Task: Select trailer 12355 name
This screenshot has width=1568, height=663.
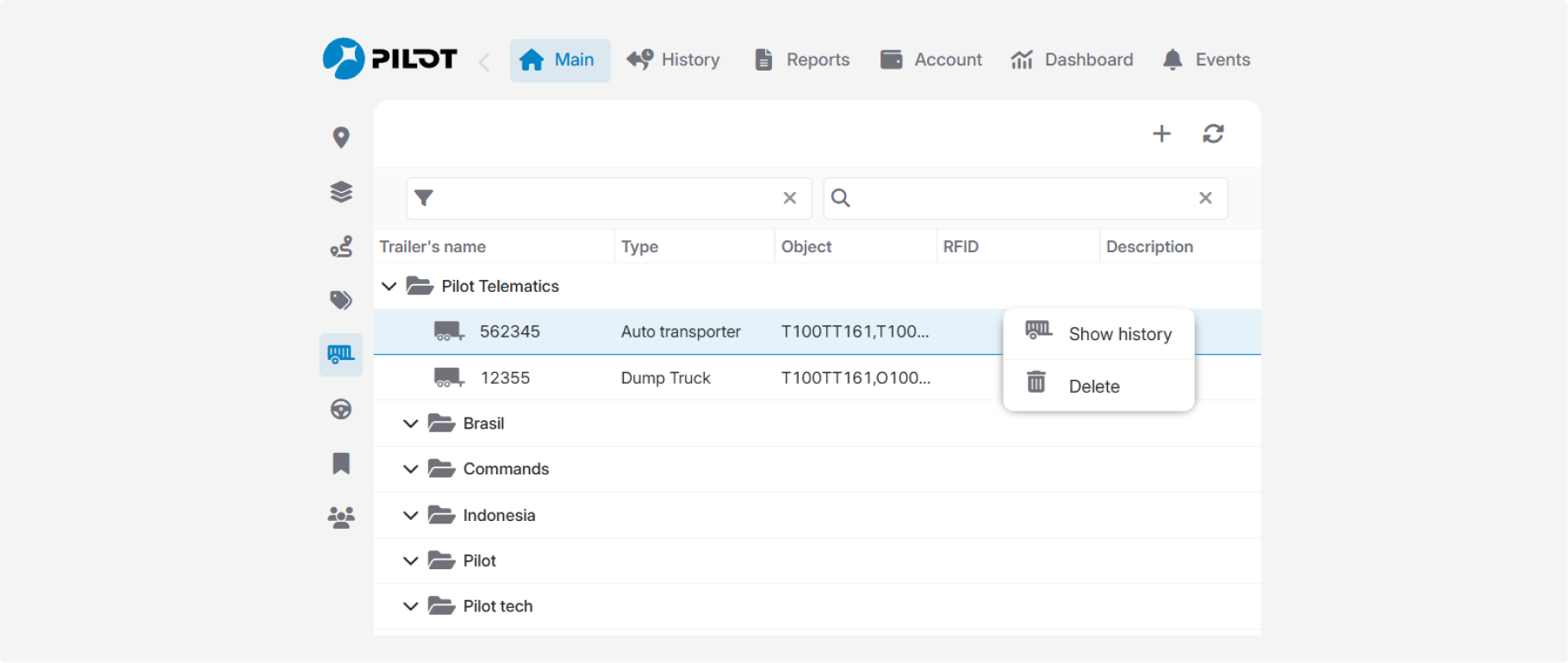Action: [x=505, y=378]
